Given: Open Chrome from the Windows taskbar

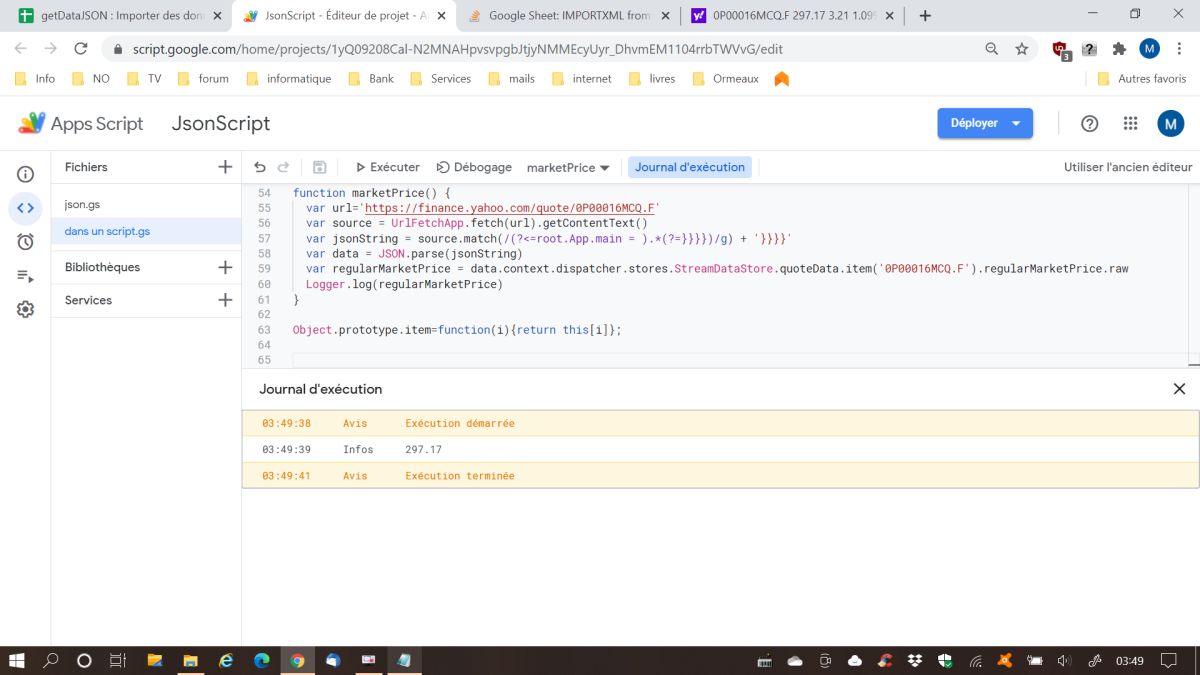Looking at the screenshot, I should click(x=297, y=660).
